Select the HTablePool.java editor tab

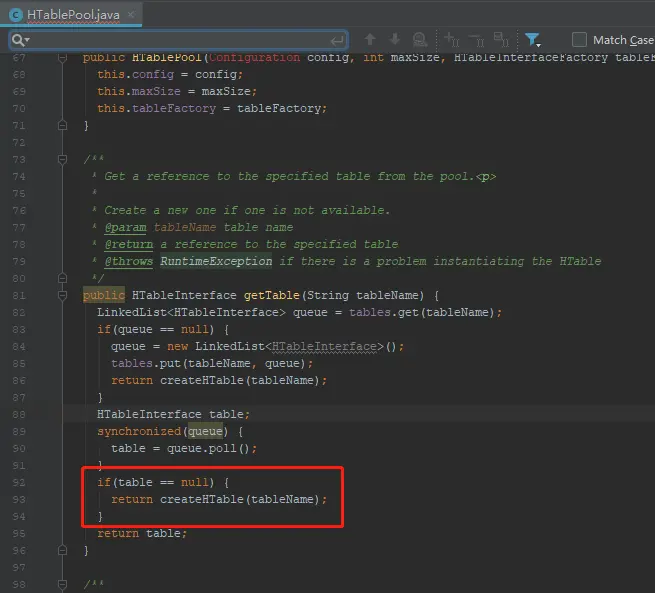pyautogui.click(x=71, y=15)
